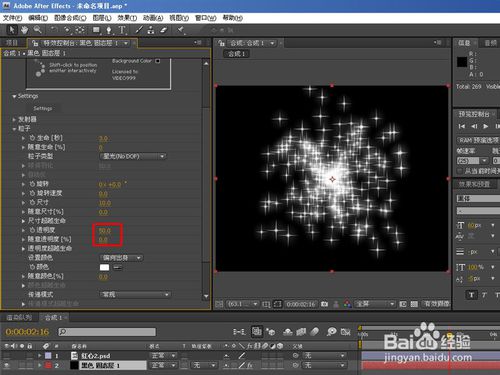Click the RGB channels icon in viewer
The height and width of the screenshot is (375, 500).
tap(347, 304)
